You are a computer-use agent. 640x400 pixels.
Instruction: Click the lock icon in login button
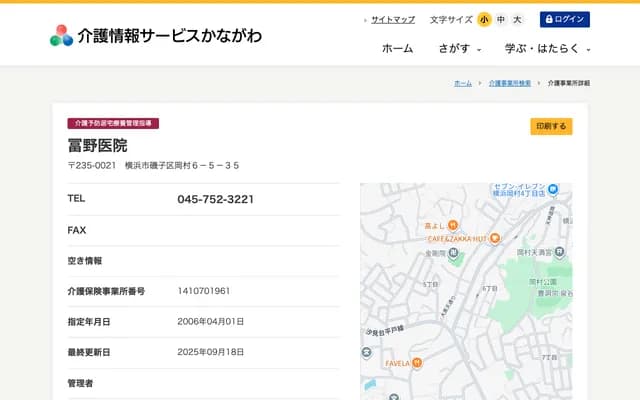549,19
